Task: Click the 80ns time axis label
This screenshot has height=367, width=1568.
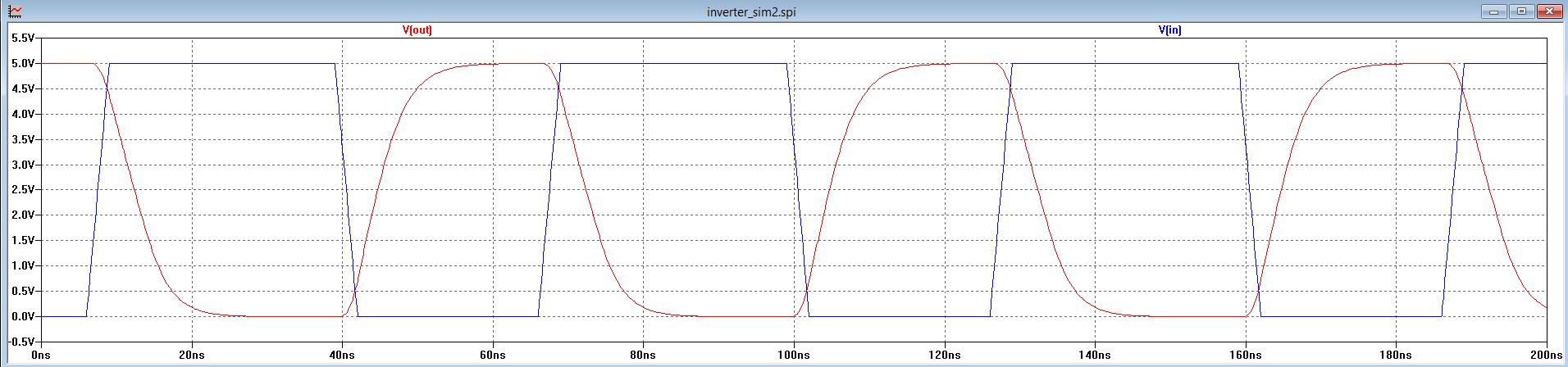Action: [643, 356]
